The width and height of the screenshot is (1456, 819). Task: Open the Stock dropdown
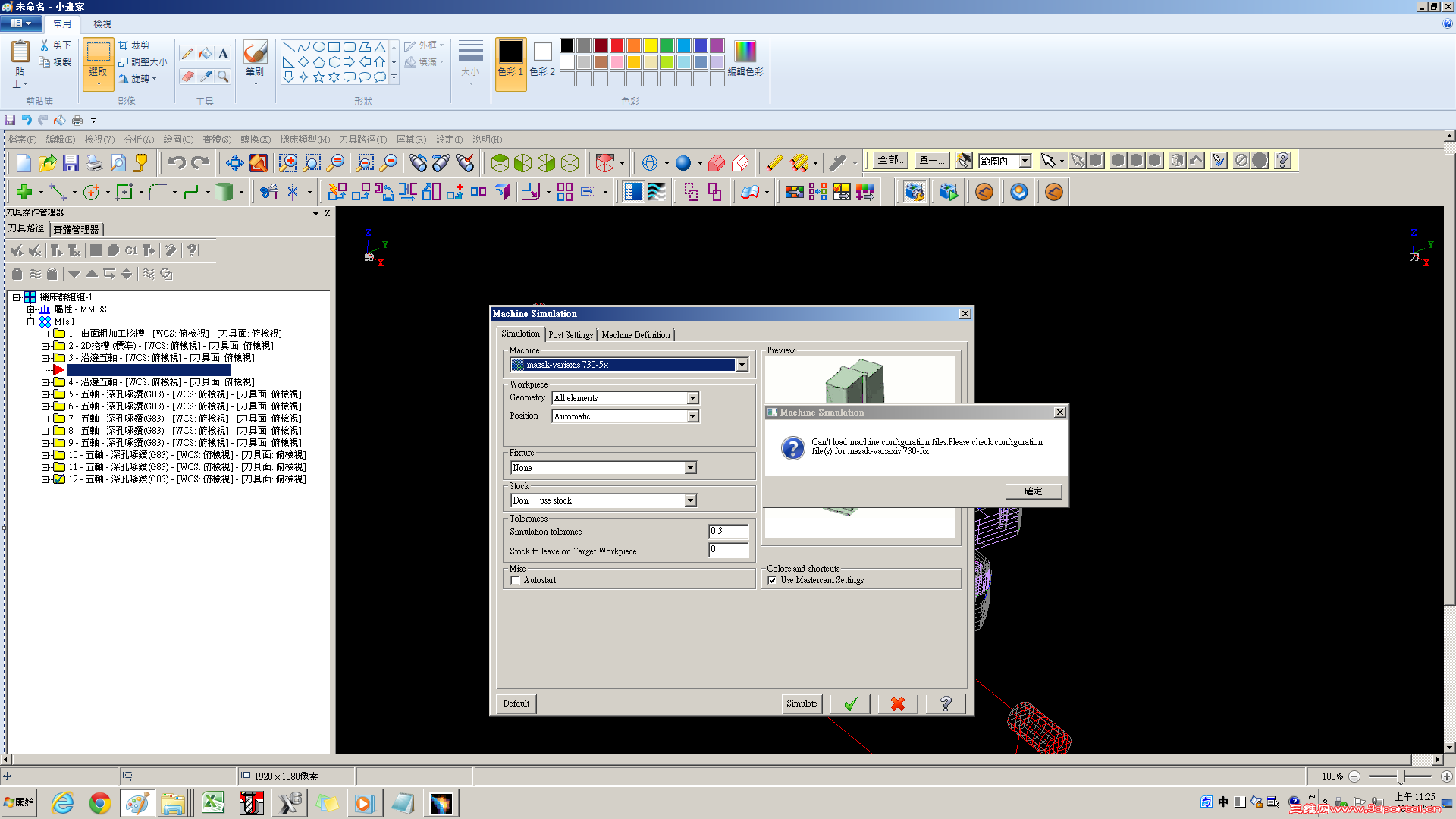[690, 500]
